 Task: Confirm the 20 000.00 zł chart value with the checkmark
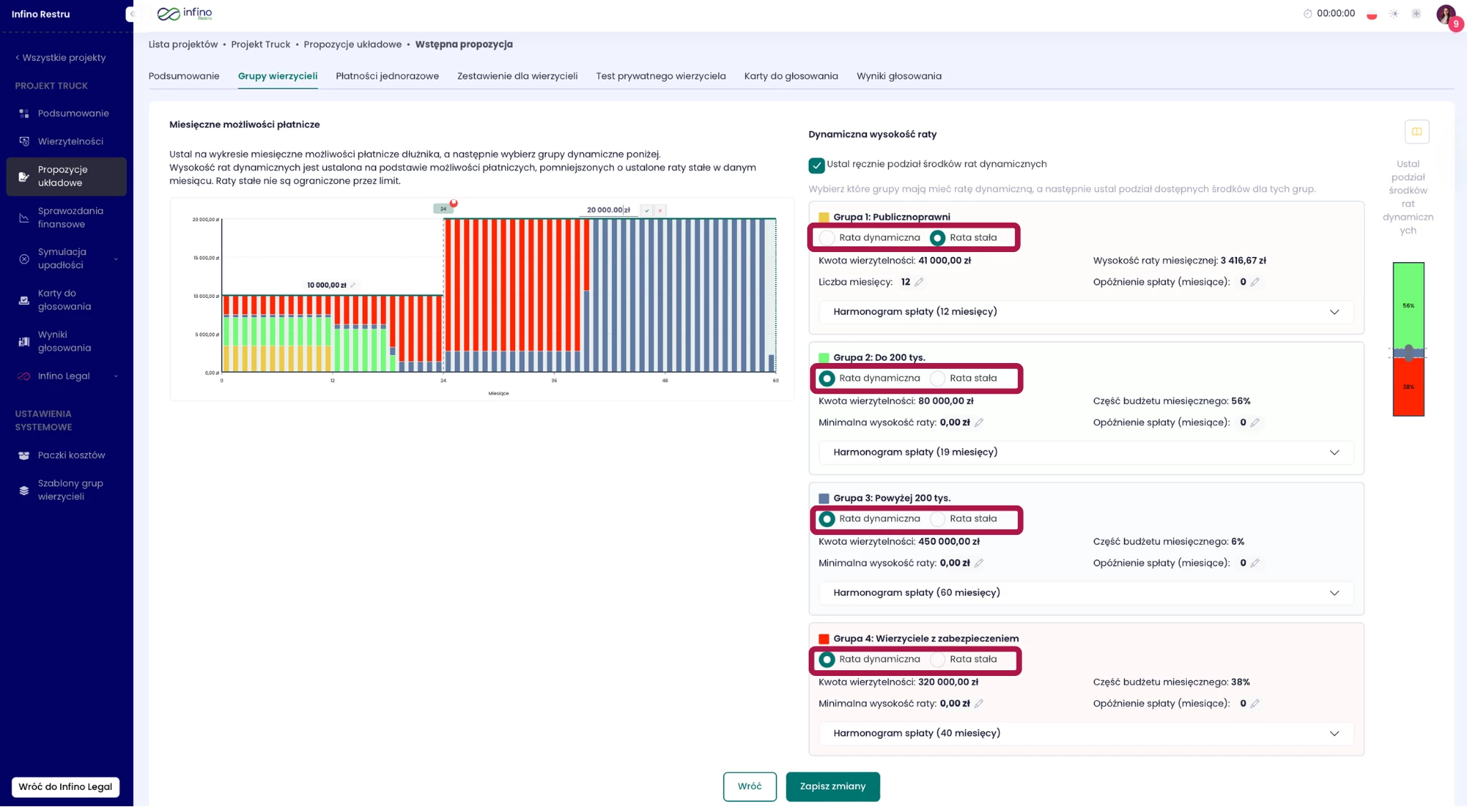(647, 211)
